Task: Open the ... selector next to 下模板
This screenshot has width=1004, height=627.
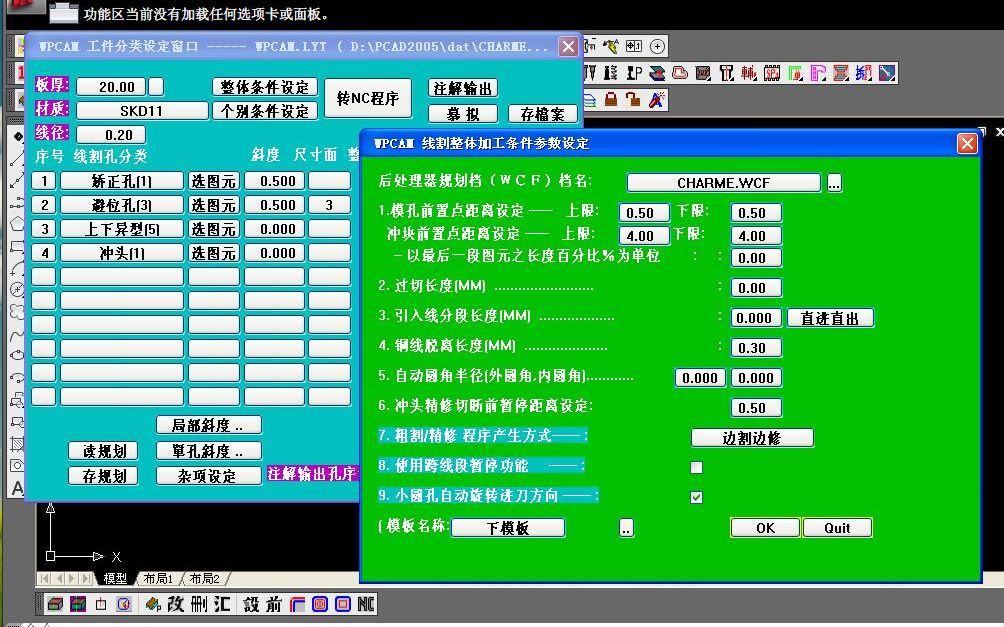Action: click(x=625, y=528)
